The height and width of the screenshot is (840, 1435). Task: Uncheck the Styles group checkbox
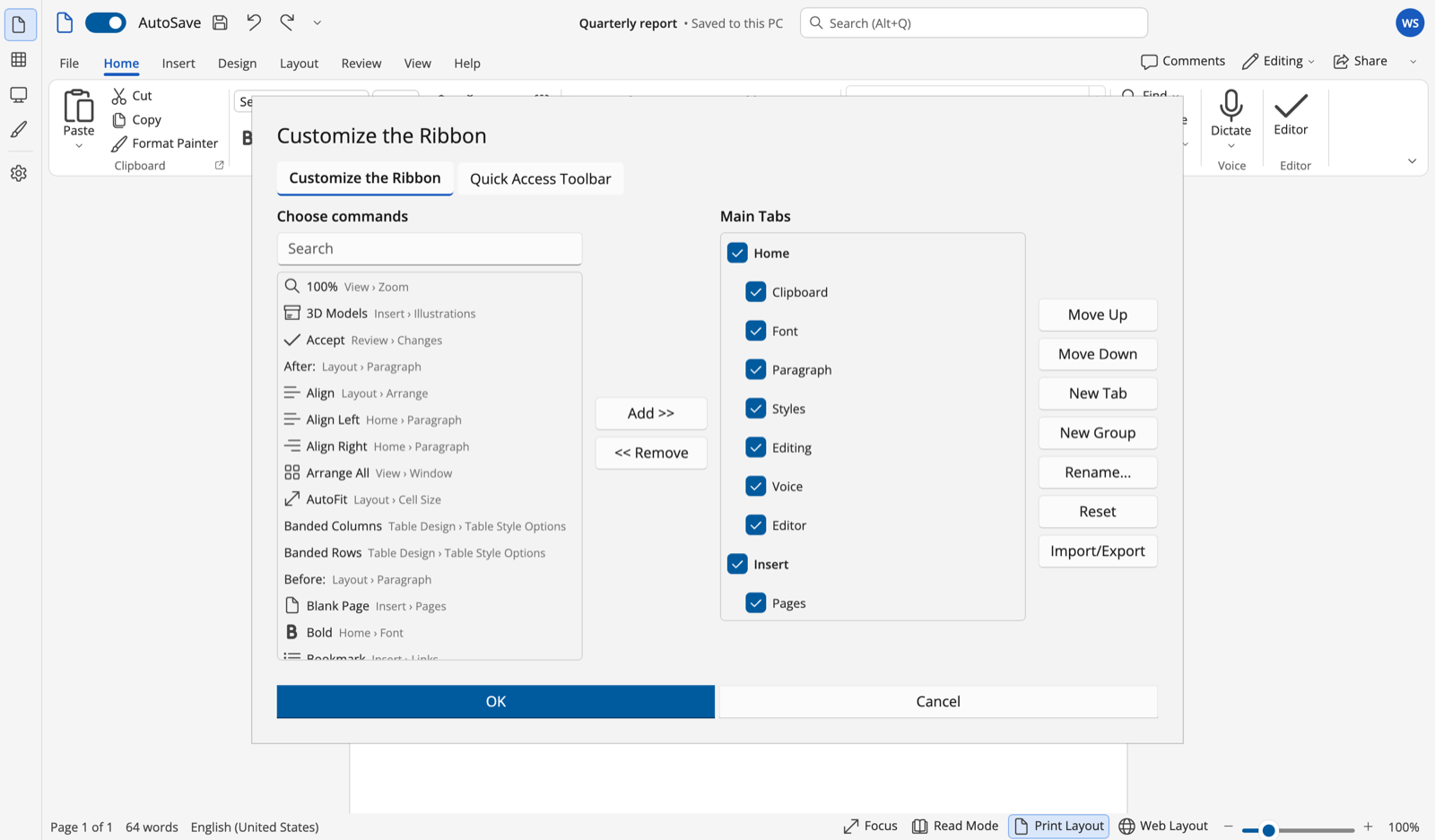[x=756, y=409]
